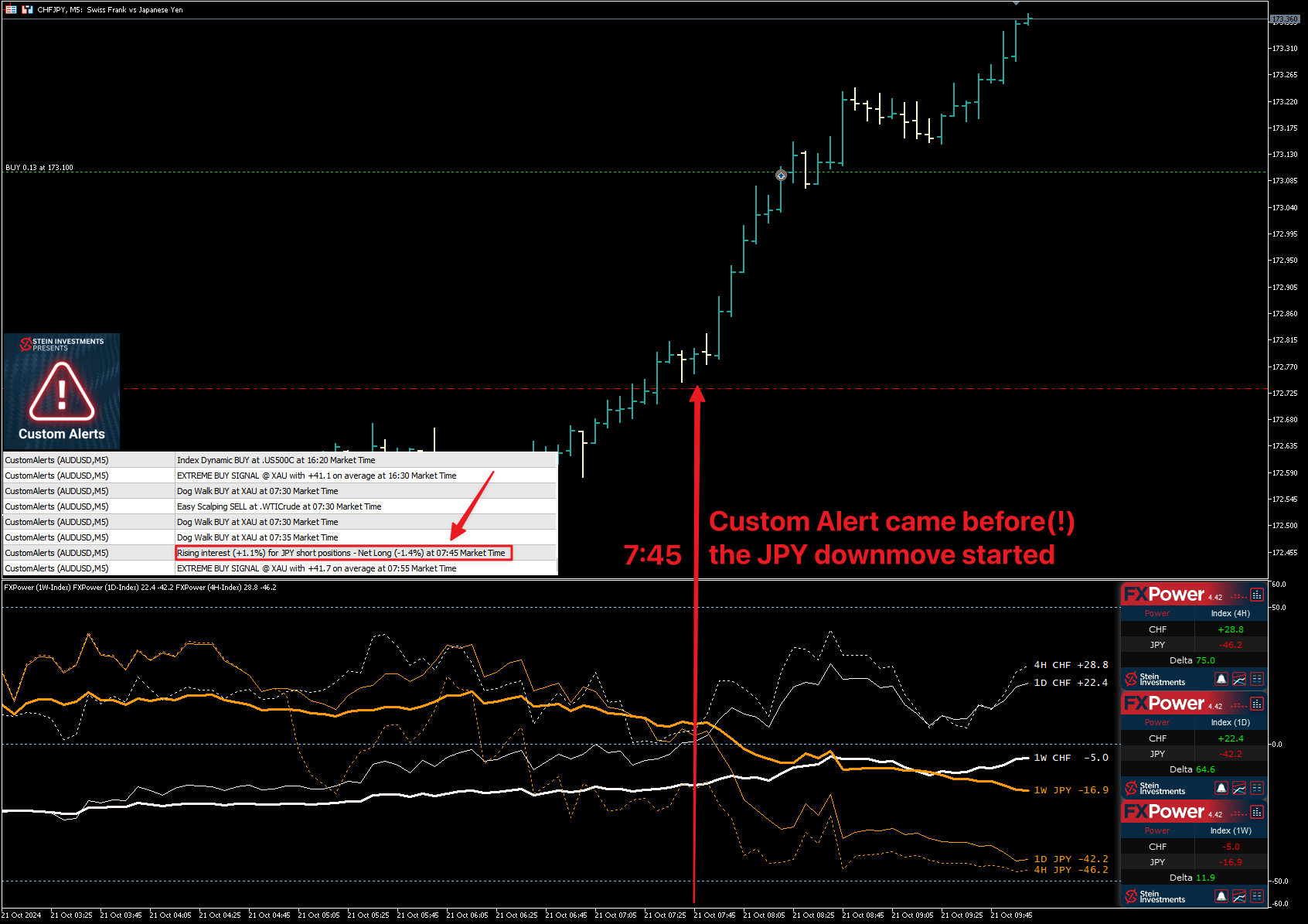Open alerts bell in the 1D FXPower panel
Image resolution: width=1308 pixels, height=924 pixels.
point(1221,788)
